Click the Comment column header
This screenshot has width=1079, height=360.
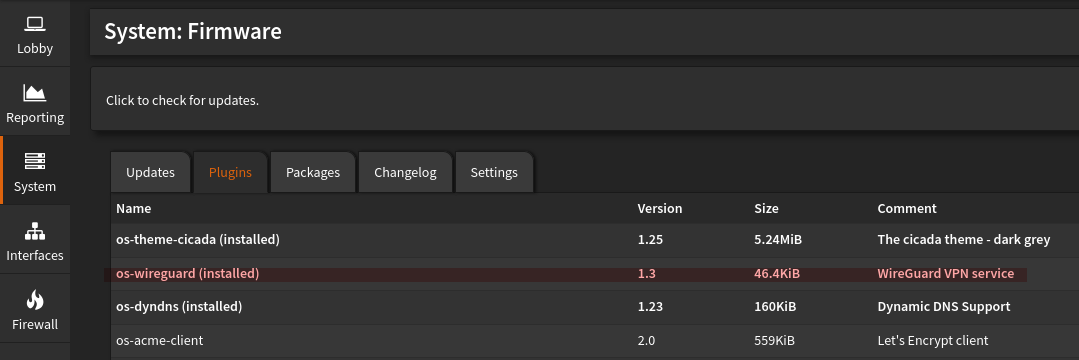point(907,208)
